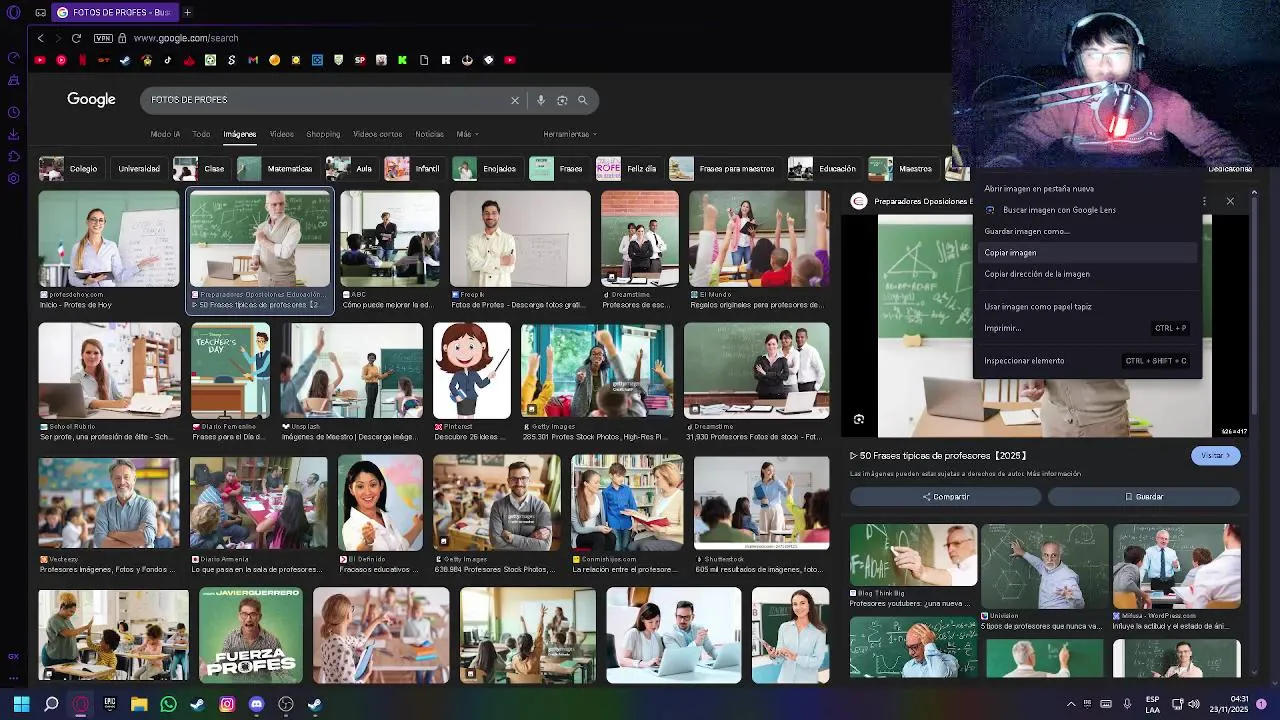Filter by Matematicas chip
Screen dimensions: 1280x720
[277, 169]
